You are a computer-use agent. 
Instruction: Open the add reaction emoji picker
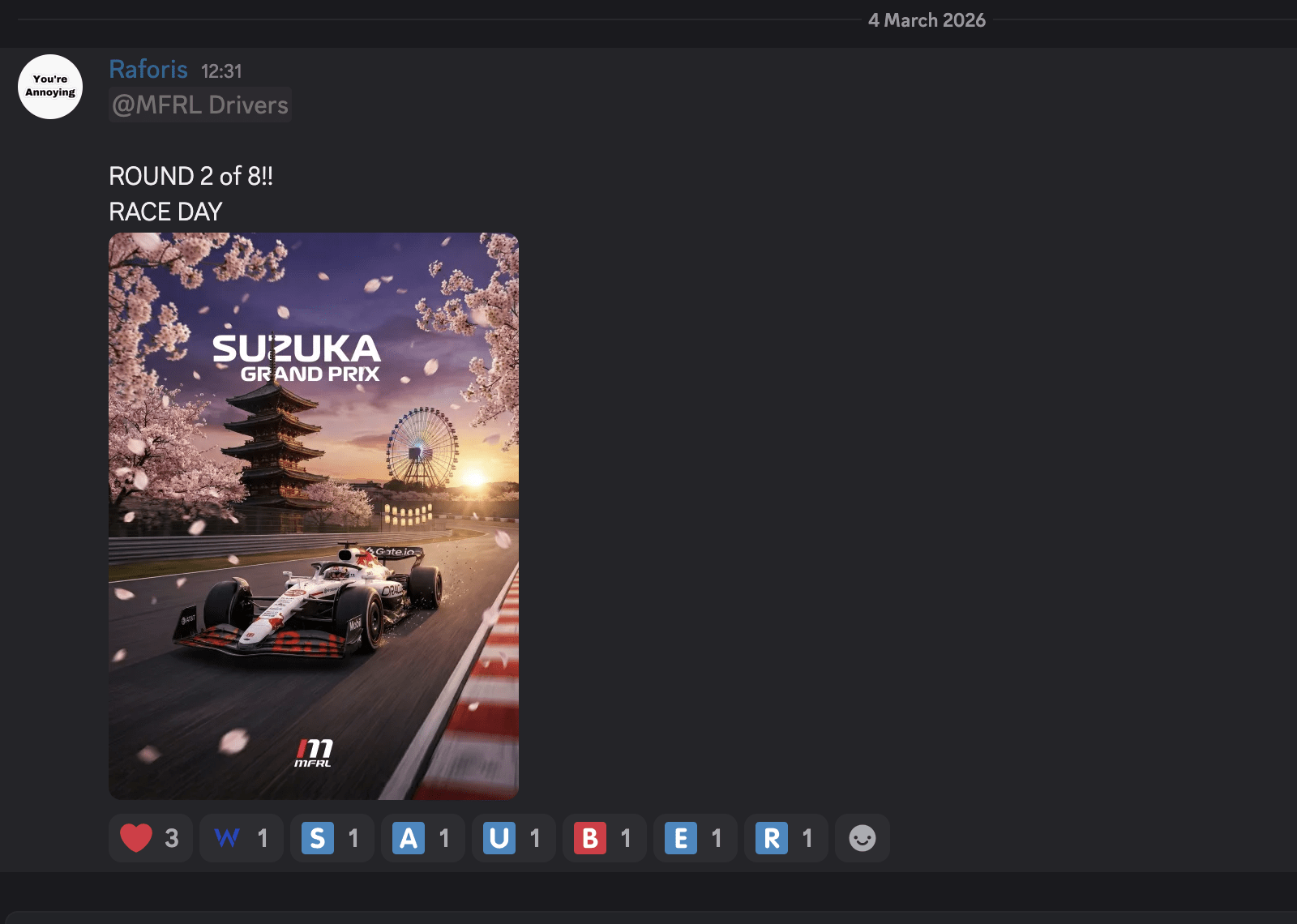coord(862,838)
